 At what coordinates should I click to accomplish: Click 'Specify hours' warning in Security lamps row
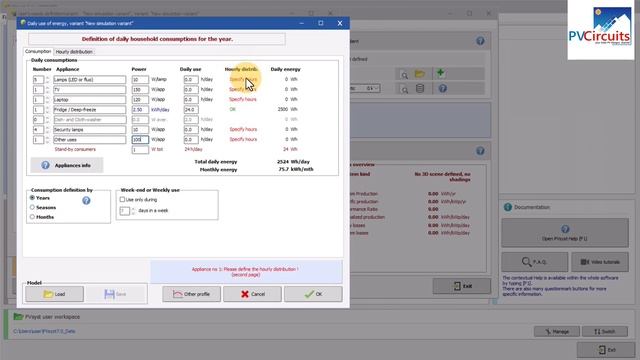pyautogui.click(x=243, y=129)
